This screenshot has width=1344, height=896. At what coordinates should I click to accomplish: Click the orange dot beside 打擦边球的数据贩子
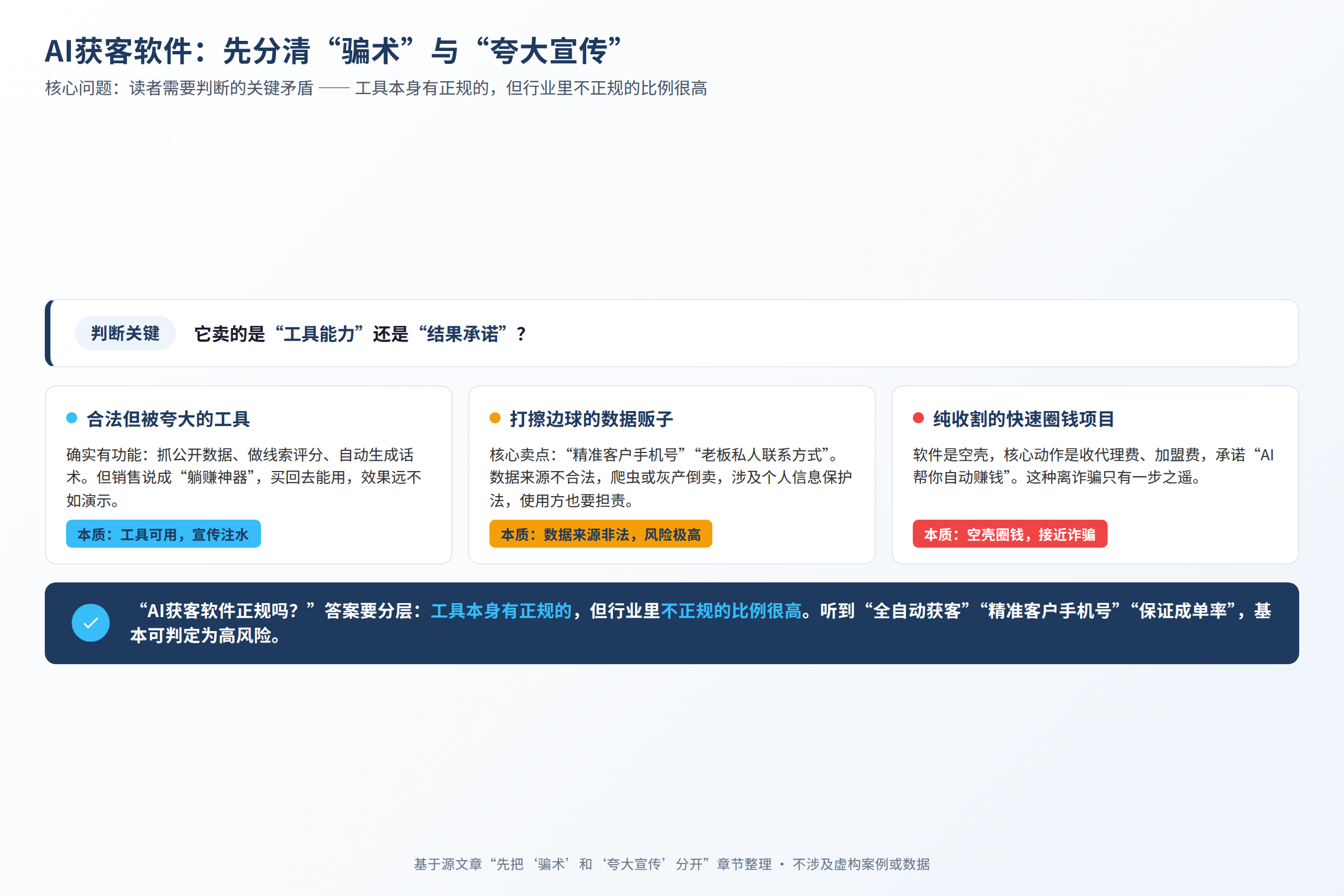coord(495,418)
